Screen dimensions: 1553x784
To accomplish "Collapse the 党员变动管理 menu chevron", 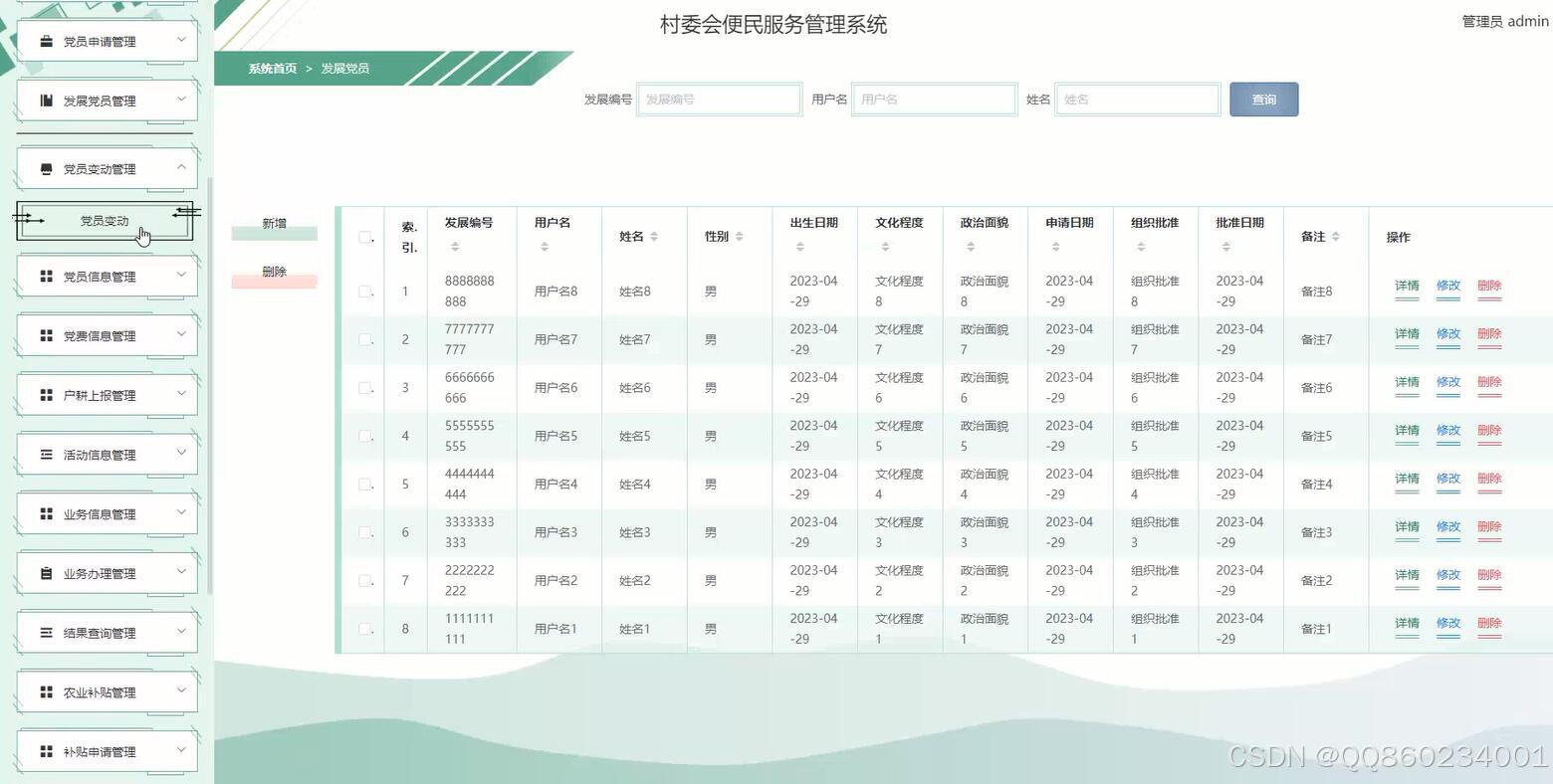I will (181, 167).
